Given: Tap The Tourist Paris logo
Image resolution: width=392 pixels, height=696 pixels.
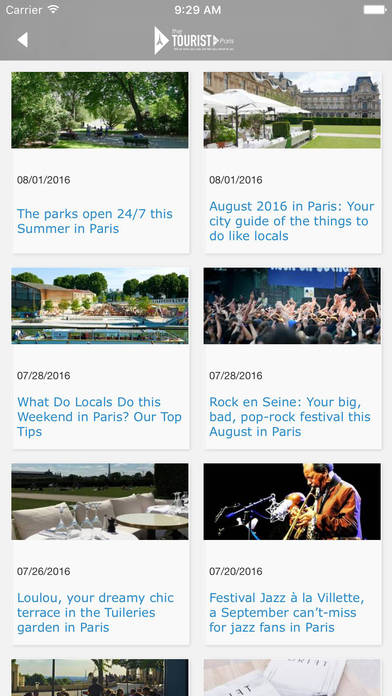Looking at the screenshot, I should [194, 40].
